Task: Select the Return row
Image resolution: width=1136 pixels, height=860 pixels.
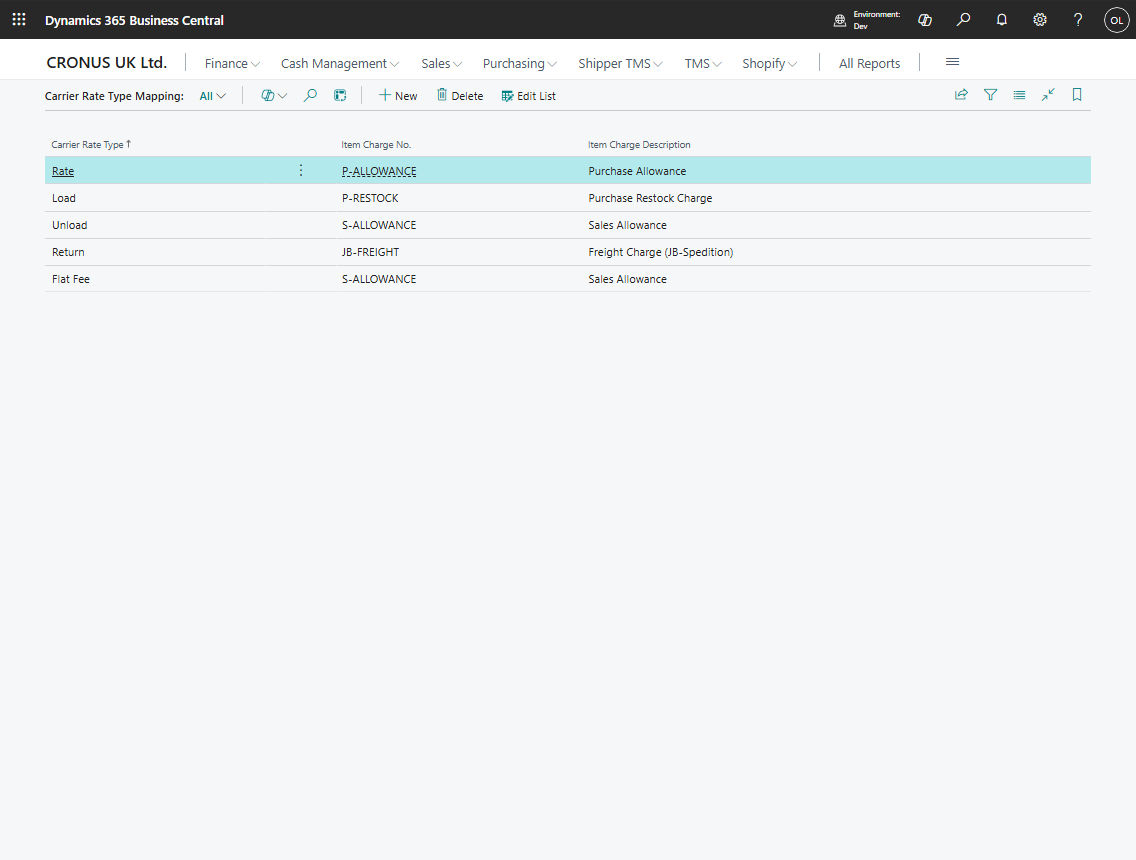Action: pyautogui.click(x=567, y=252)
